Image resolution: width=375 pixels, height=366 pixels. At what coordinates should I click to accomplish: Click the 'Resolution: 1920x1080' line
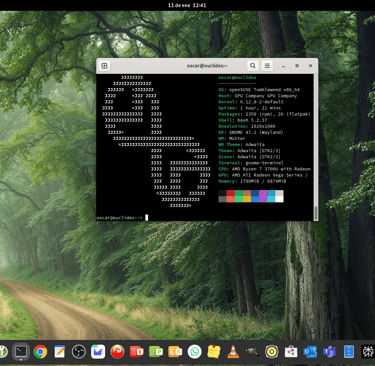[x=247, y=126]
